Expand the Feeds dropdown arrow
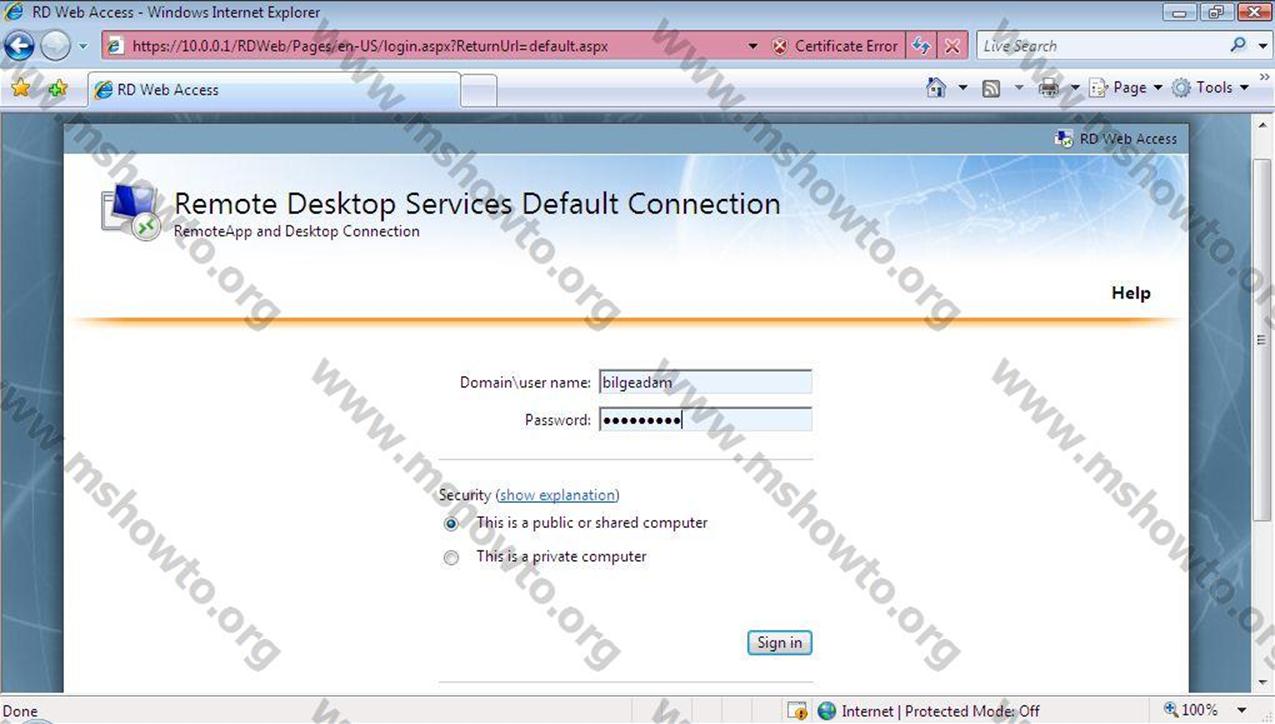 1019,88
